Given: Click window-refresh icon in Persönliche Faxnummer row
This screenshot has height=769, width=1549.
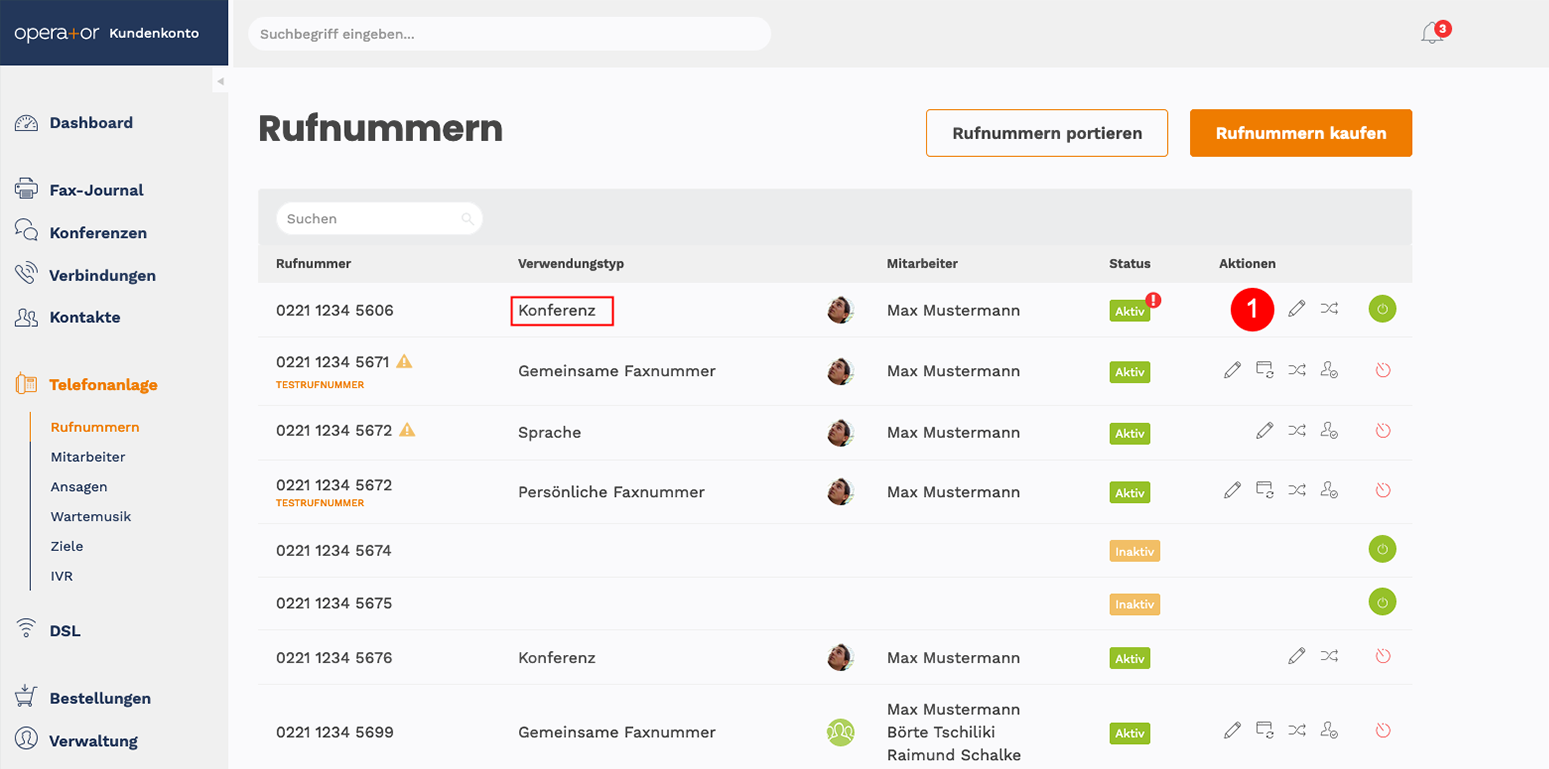Looking at the screenshot, I should point(1265,490).
